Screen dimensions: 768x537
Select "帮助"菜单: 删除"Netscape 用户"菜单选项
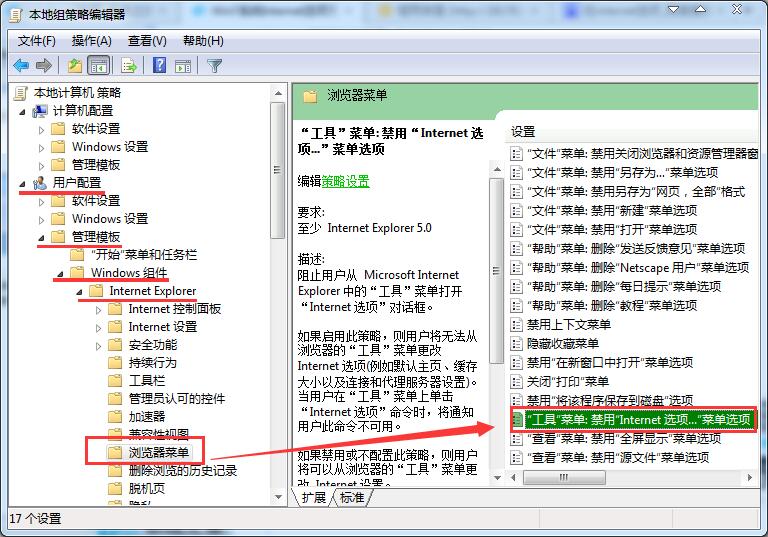(630, 268)
